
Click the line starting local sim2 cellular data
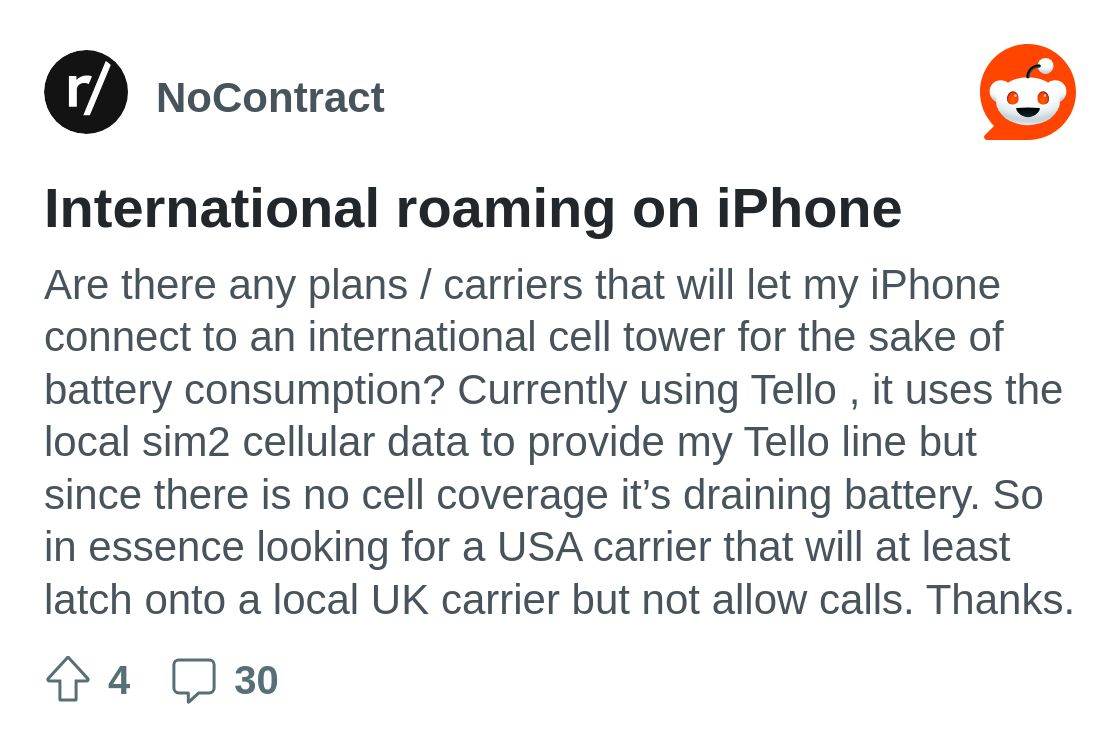coord(510,443)
